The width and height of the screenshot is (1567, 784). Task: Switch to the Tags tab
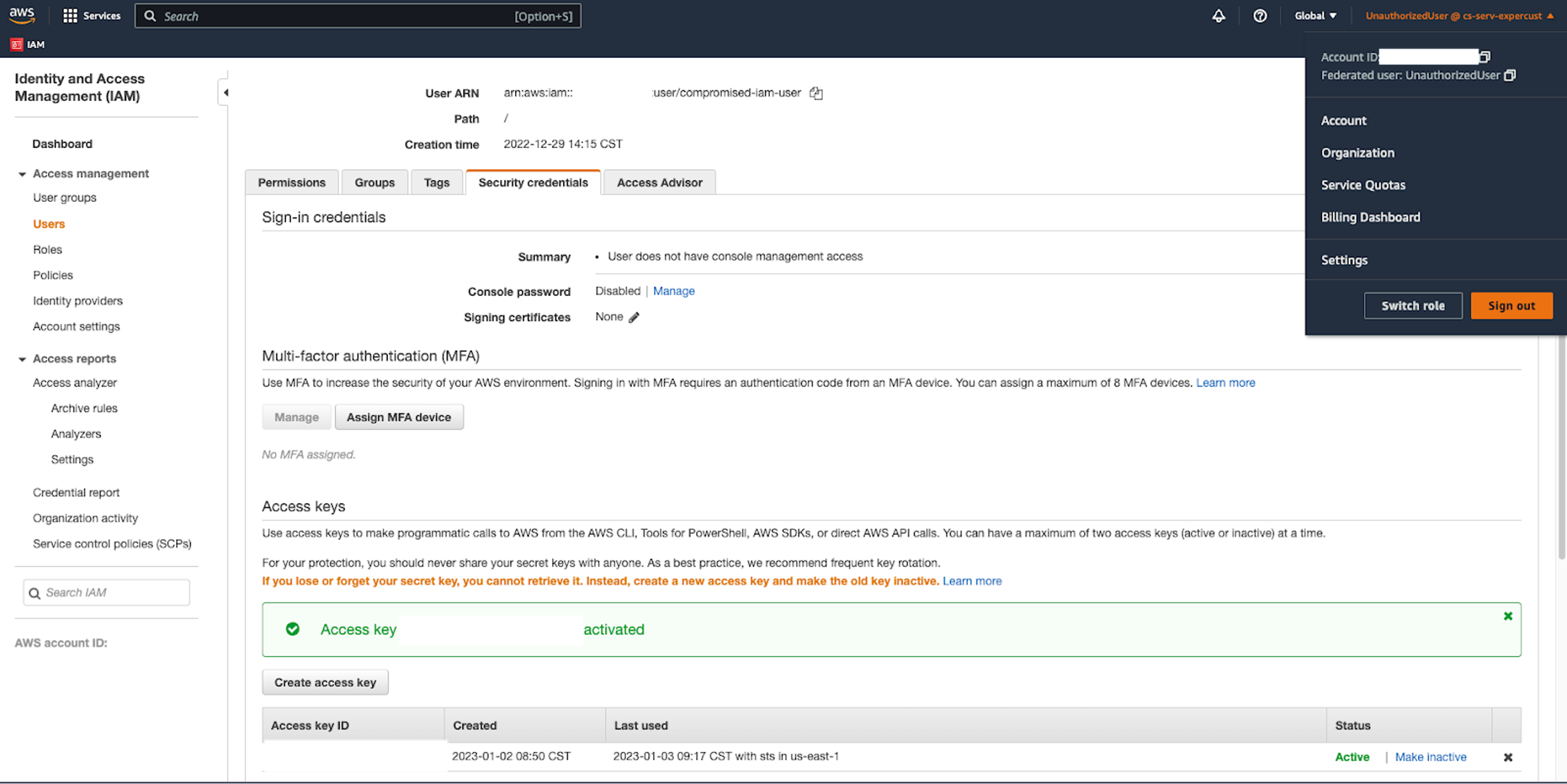click(x=436, y=182)
